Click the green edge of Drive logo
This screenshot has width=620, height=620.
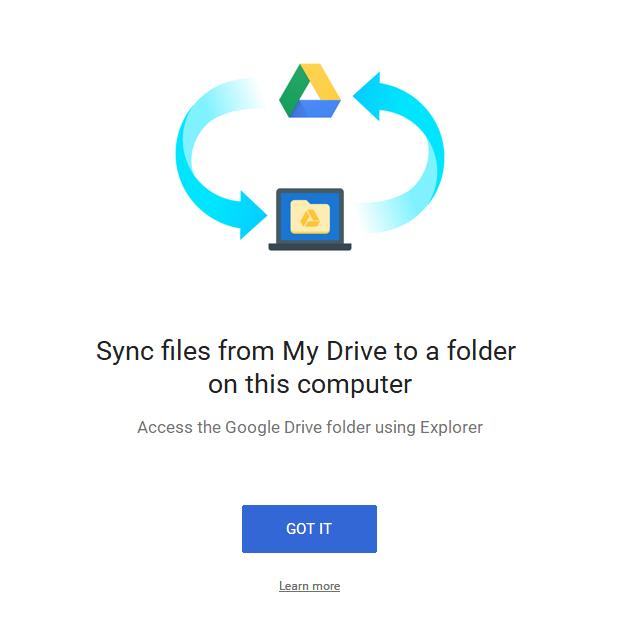(291, 91)
